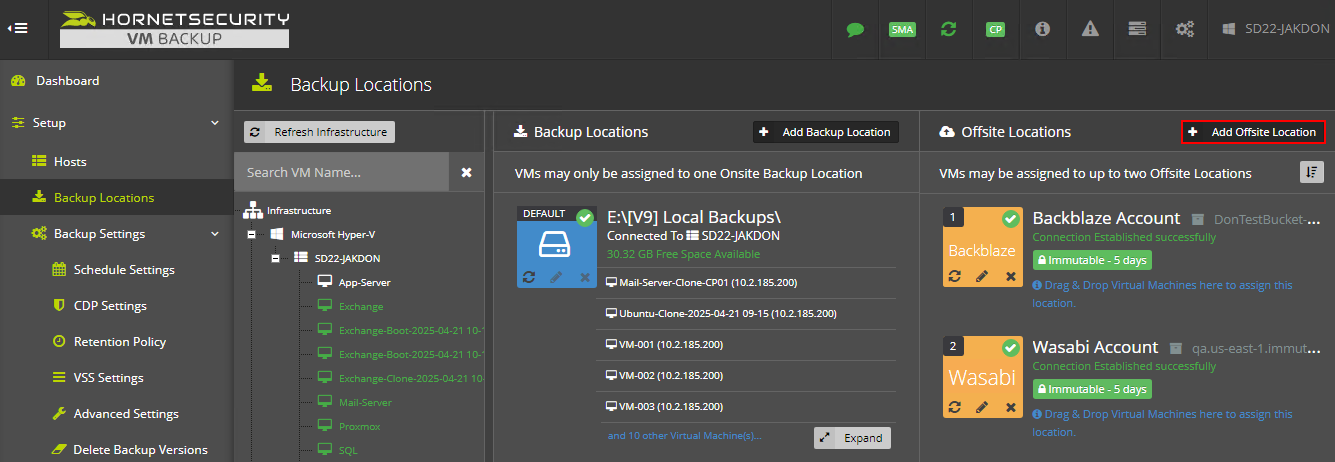
Task: Open the SD22-JAKDON account menu
Action: 1277,29
